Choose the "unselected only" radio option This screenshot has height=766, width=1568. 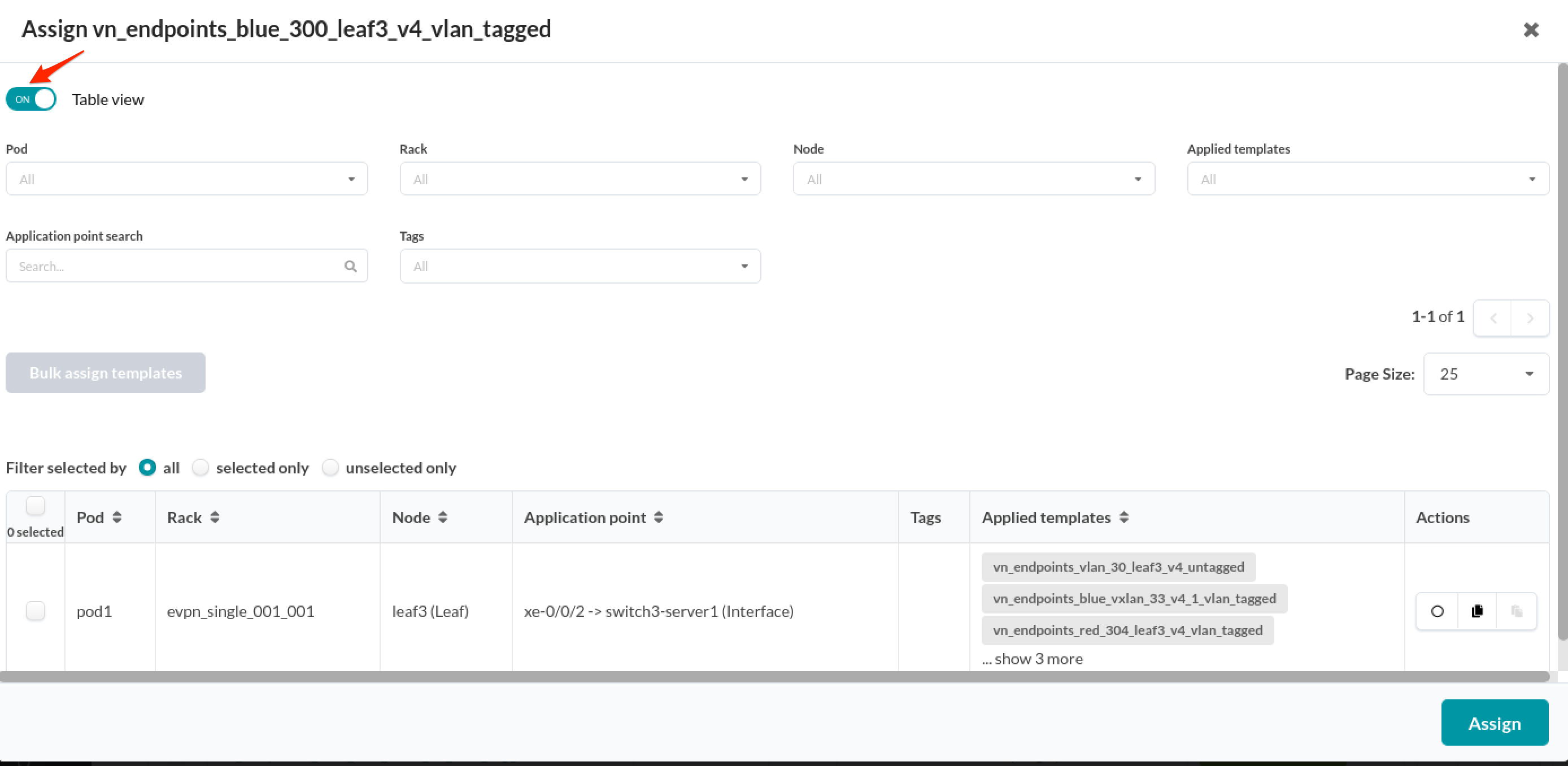point(330,468)
